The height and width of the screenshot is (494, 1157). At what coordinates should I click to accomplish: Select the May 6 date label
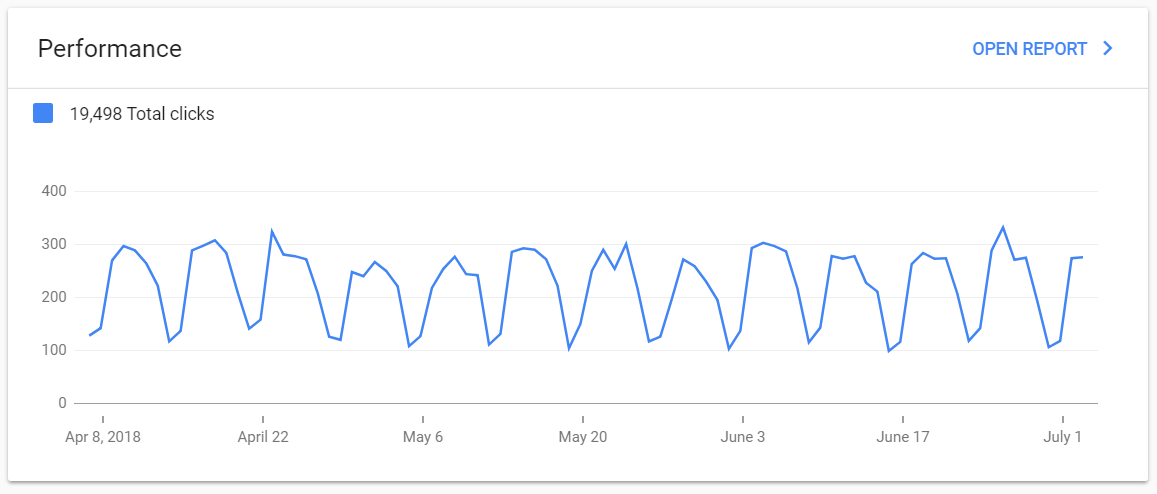click(423, 437)
